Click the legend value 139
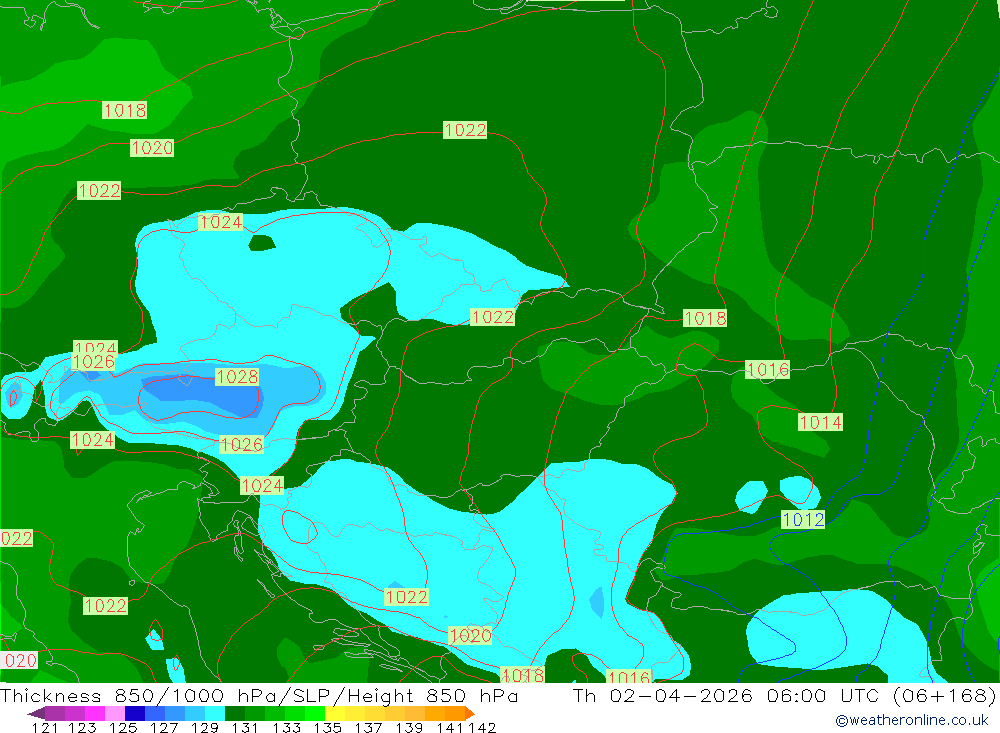Image resolution: width=1000 pixels, height=733 pixels. click(x=409, y=727)
